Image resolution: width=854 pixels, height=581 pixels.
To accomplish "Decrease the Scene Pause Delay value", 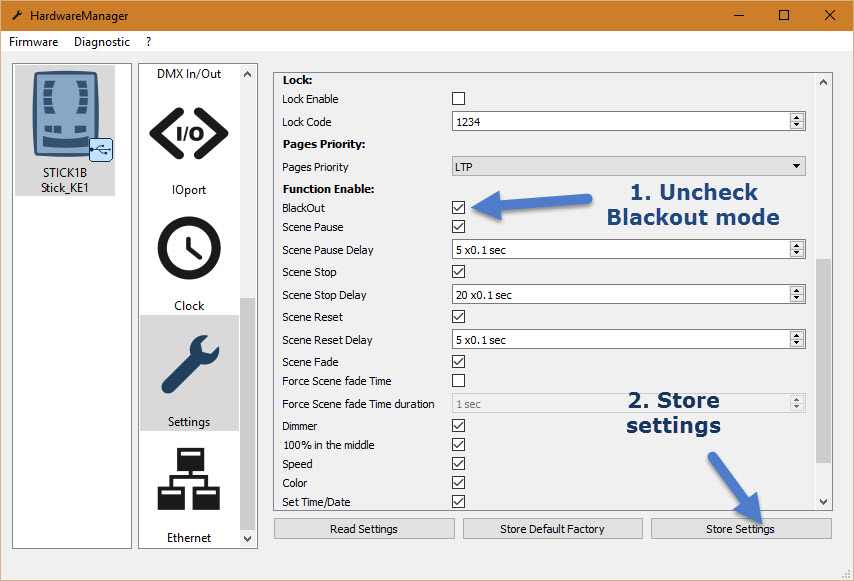I will click(x=796, y=253).
